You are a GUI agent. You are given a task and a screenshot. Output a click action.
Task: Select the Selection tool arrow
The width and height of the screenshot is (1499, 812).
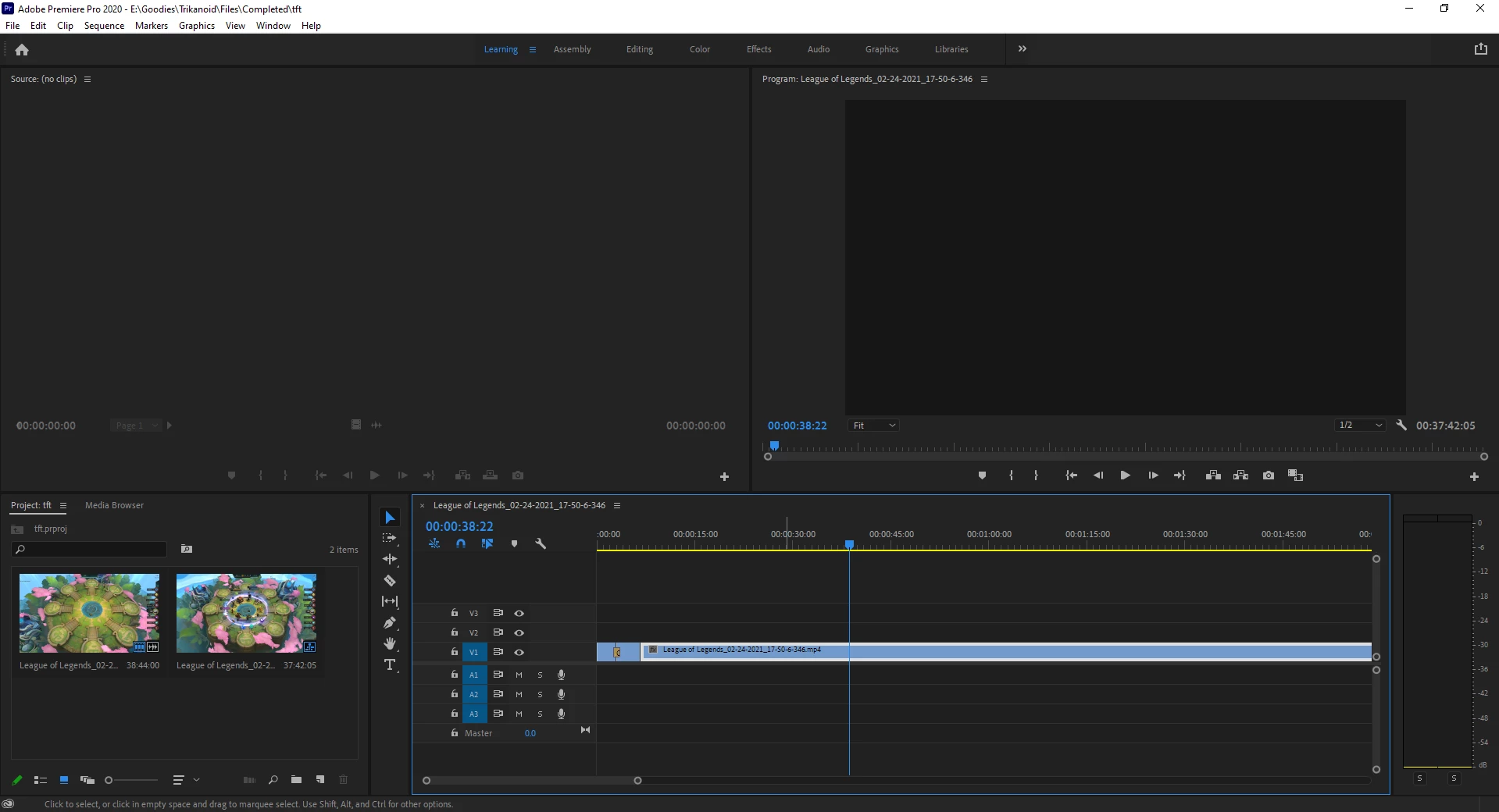[390, 518]
